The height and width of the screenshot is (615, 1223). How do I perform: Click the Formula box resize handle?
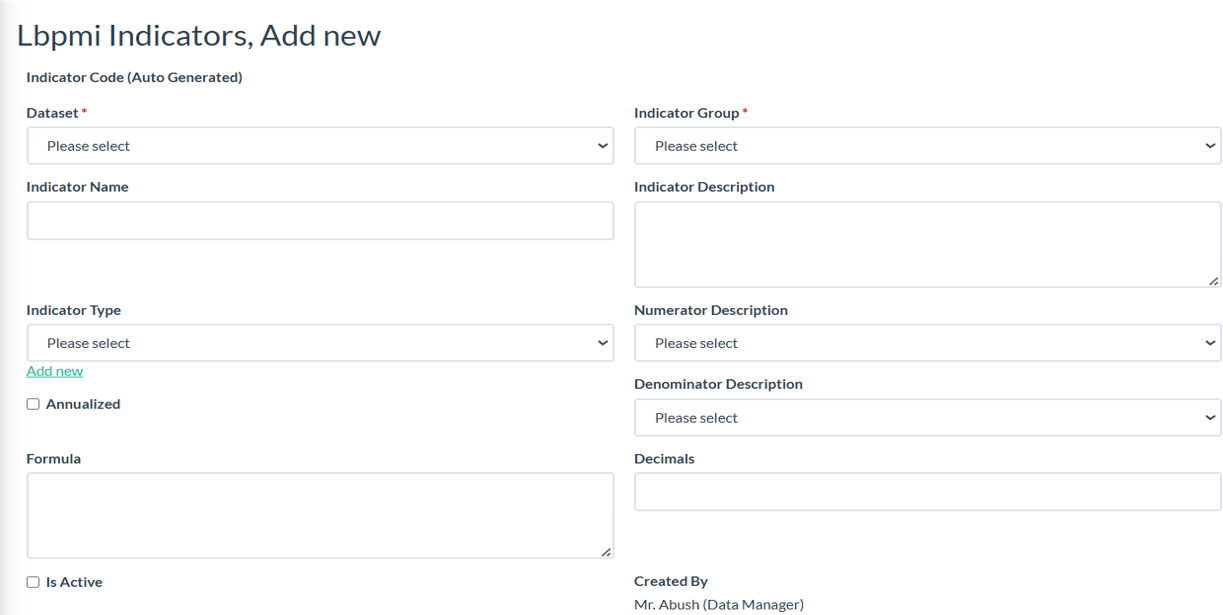click(x=606, y=552)
